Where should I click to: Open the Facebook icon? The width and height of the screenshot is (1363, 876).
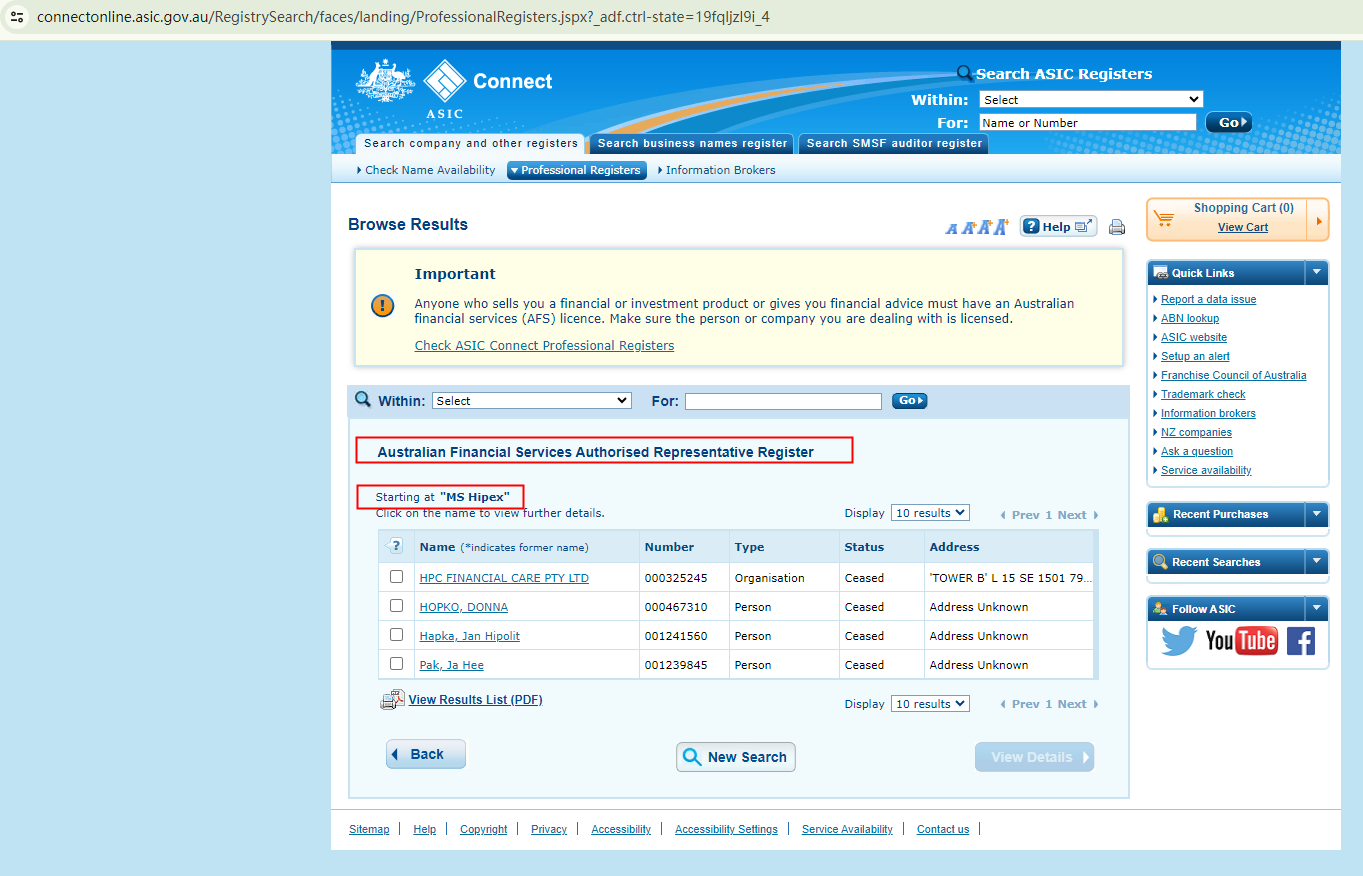(1300, 640)
